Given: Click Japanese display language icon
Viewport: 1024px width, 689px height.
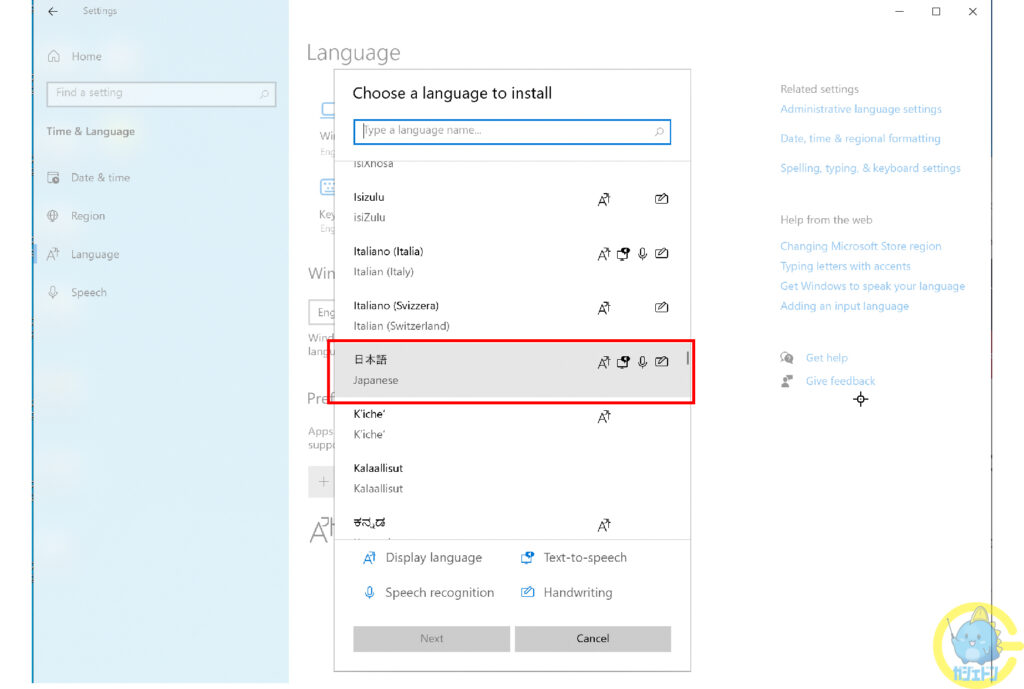Looking at the screenshot, I should [604, 362].
